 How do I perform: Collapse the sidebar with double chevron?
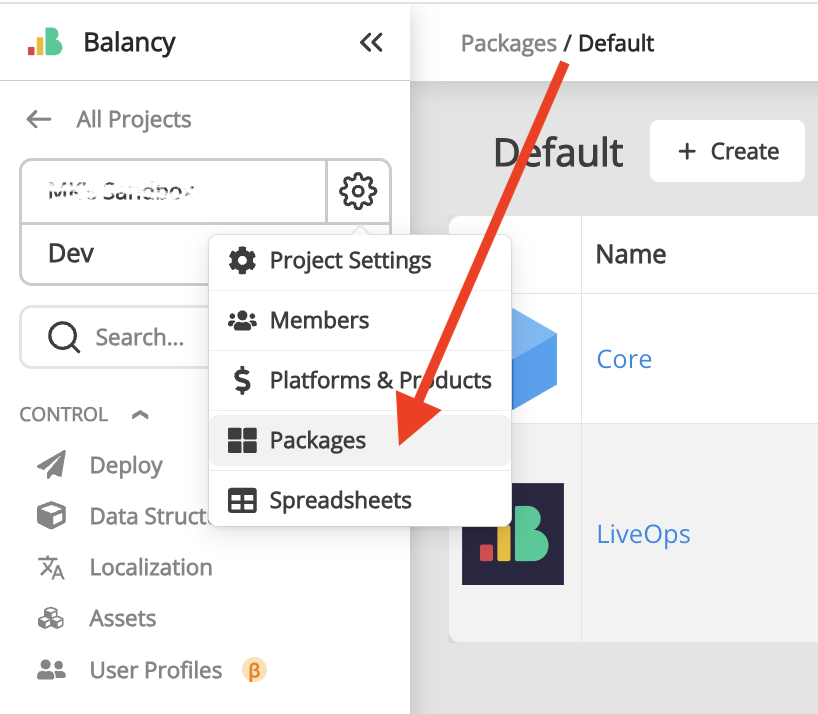(371, 43)
